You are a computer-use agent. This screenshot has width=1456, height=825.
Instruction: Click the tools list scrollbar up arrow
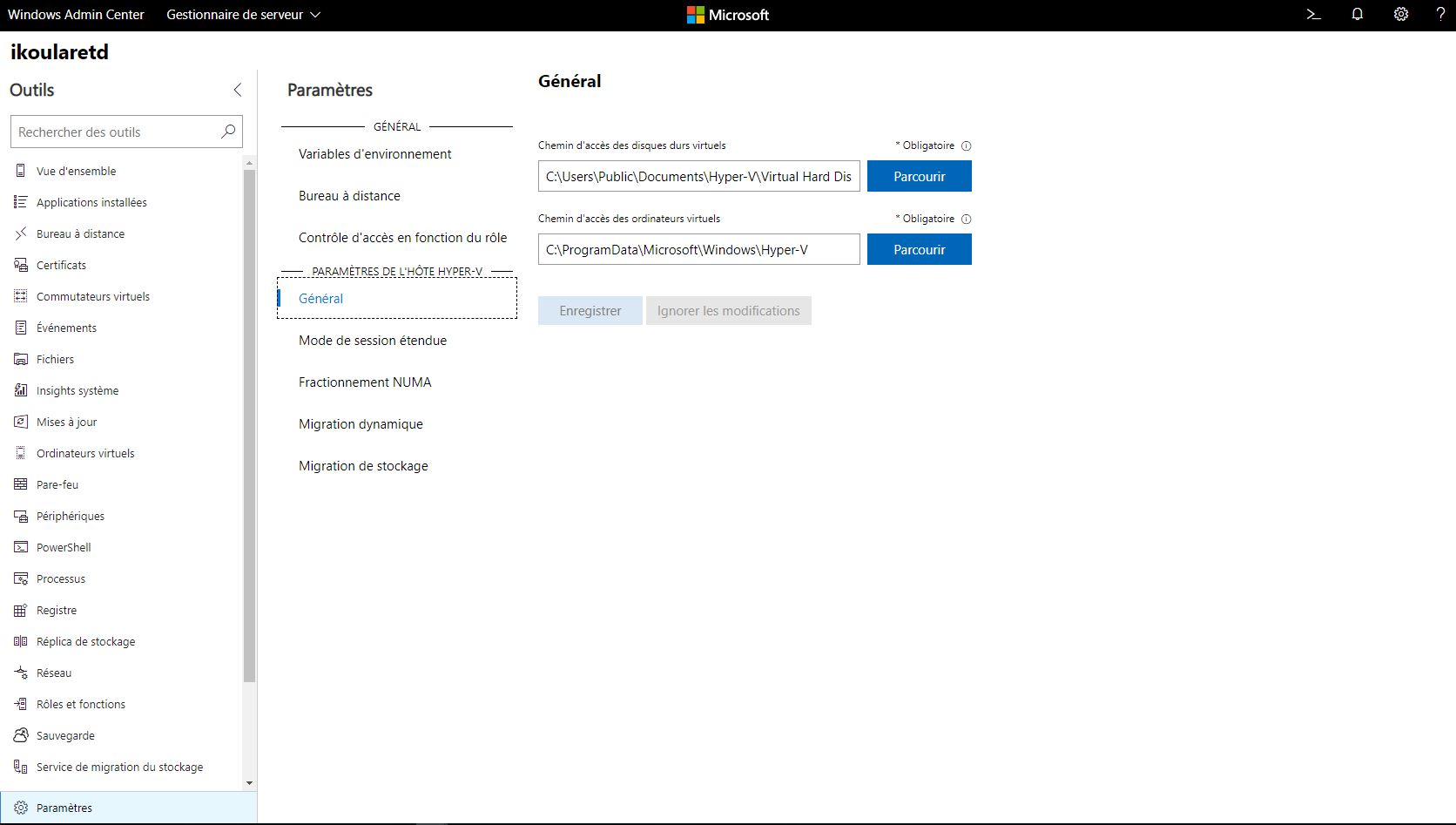coord(250,163)
